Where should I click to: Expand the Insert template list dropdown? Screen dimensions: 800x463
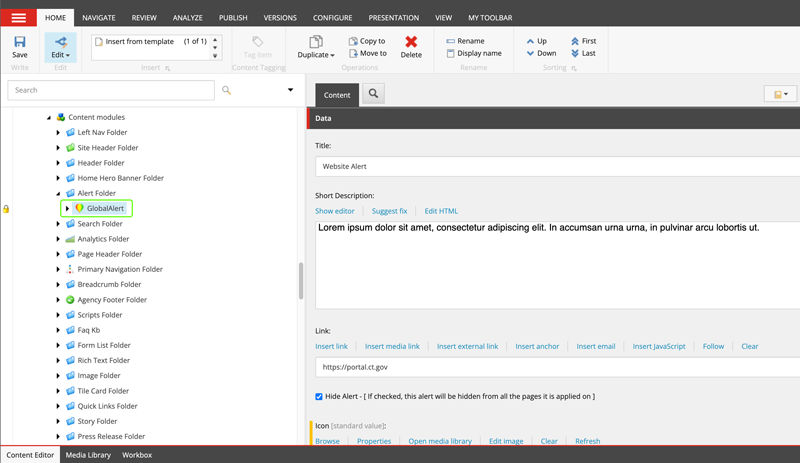click(215, 56)
